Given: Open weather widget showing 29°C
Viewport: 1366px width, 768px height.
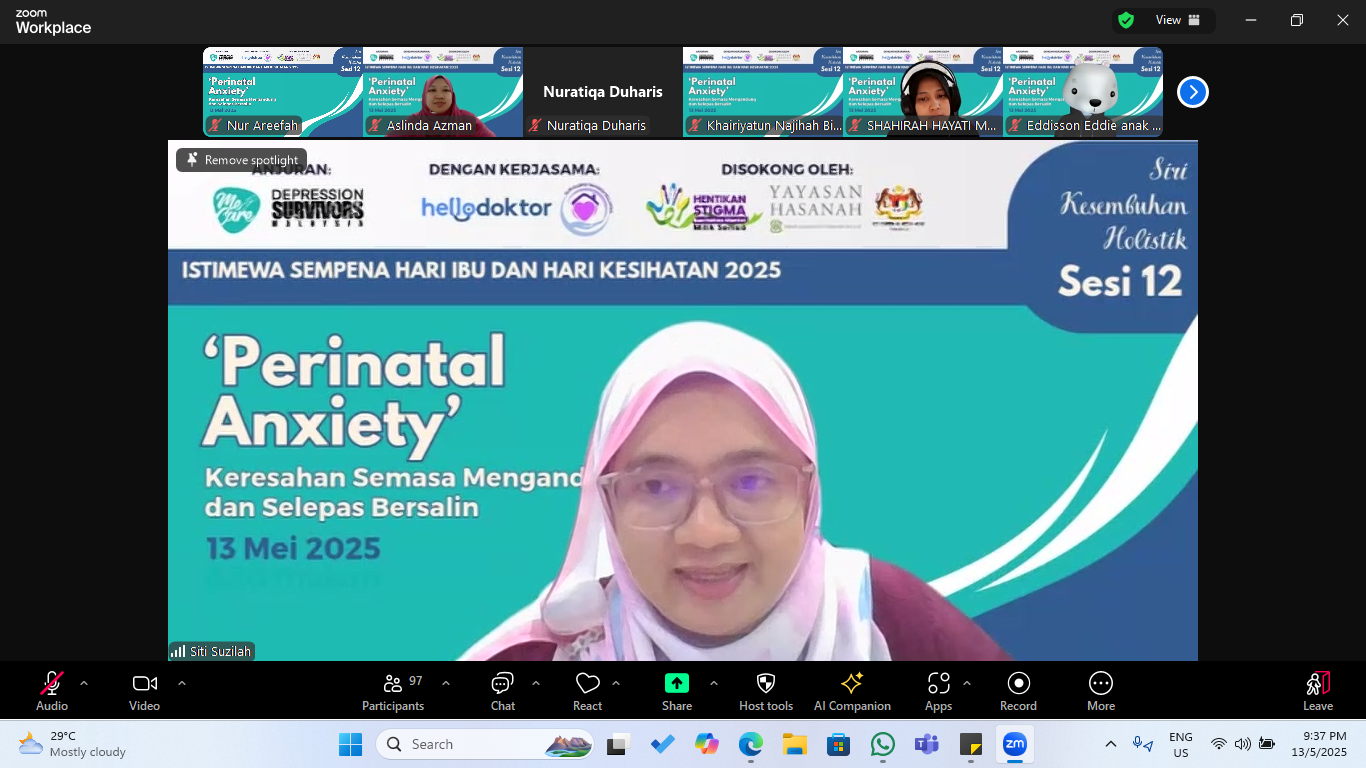Looking at the screenshot, I should pos(72,744).
